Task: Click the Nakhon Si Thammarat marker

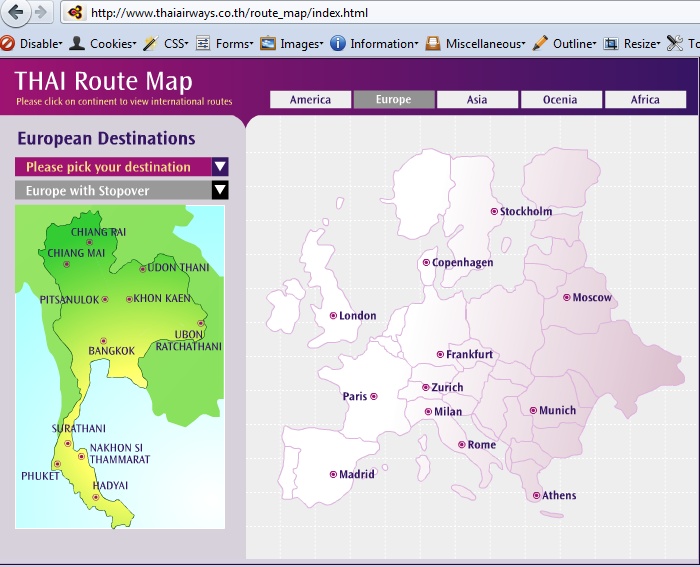Action: pyautogui.click(x=81, y=456)
